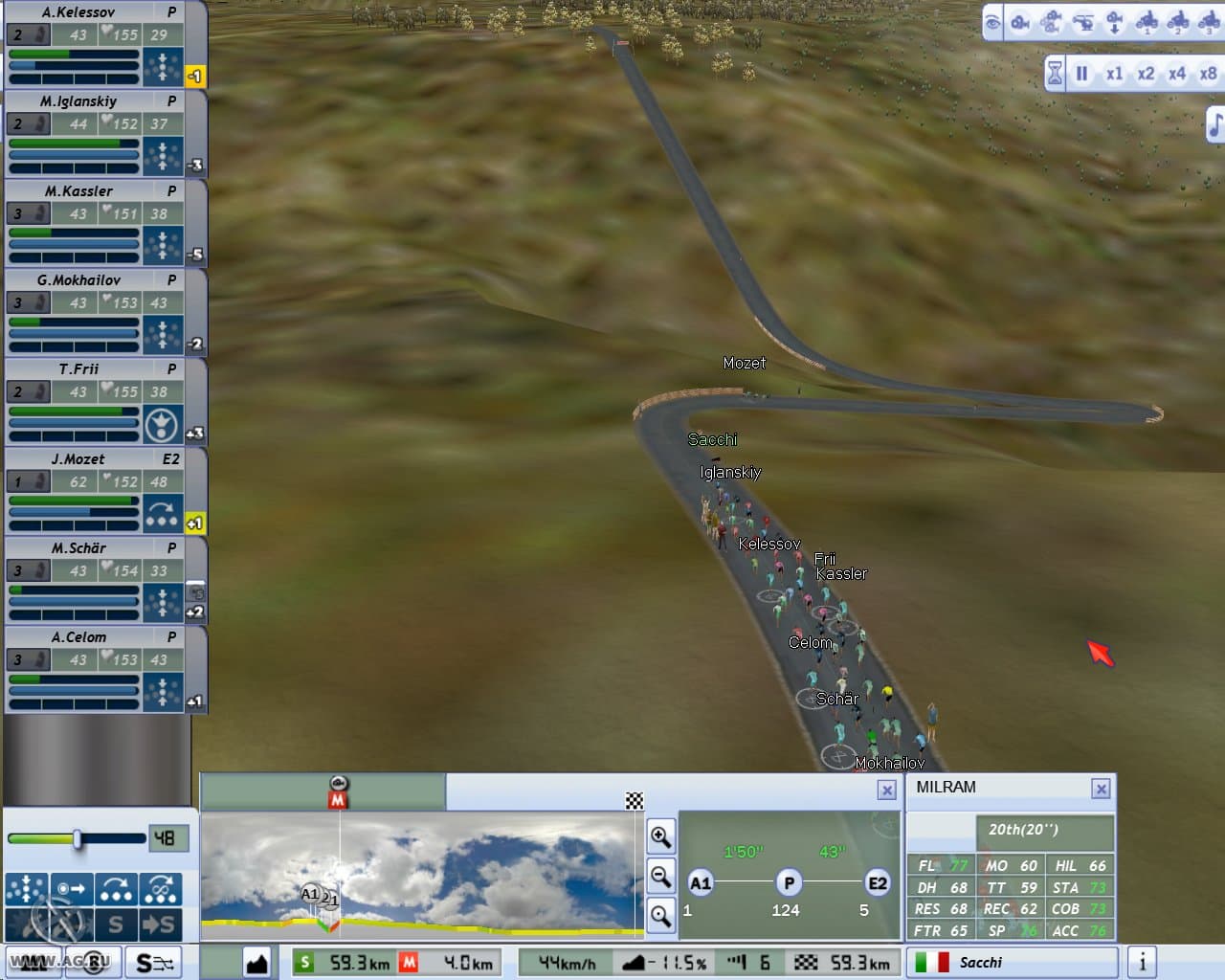Select motorbike camera 1
Viewport: 1225px width, 980px height.
coord(1147,22)
